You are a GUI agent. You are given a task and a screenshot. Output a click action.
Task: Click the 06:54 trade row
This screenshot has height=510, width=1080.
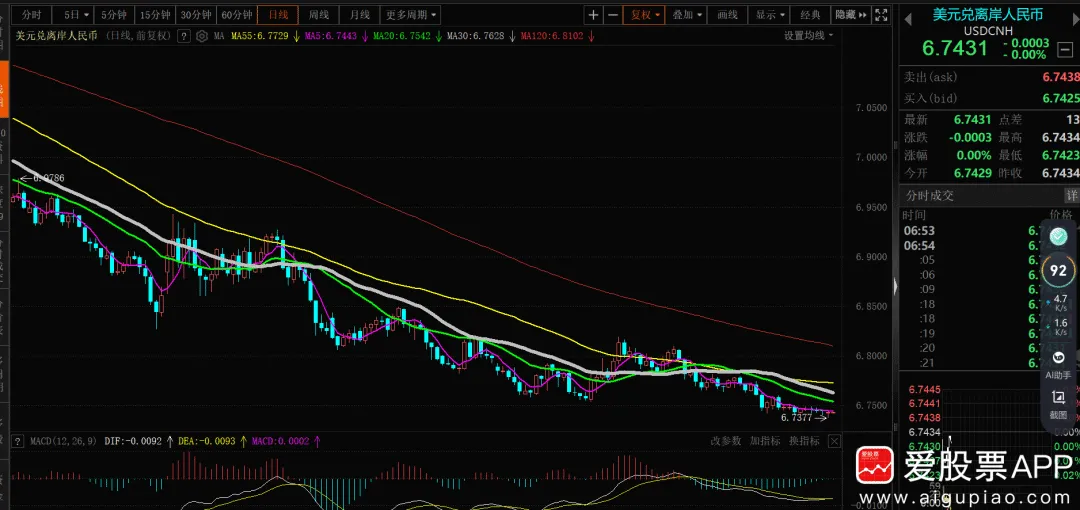(x=988, y=245)
